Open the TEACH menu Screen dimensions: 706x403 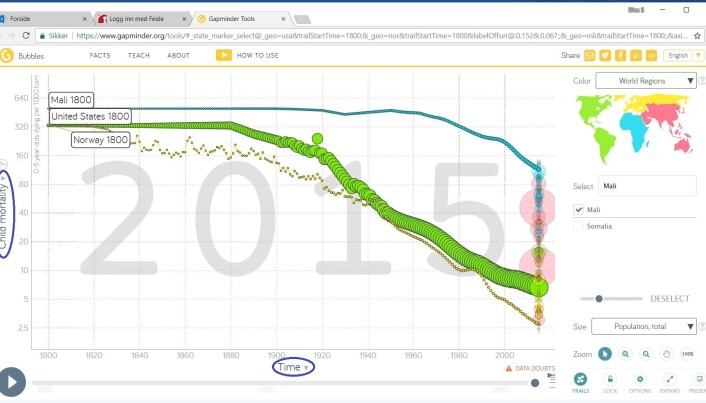[139, 55]
